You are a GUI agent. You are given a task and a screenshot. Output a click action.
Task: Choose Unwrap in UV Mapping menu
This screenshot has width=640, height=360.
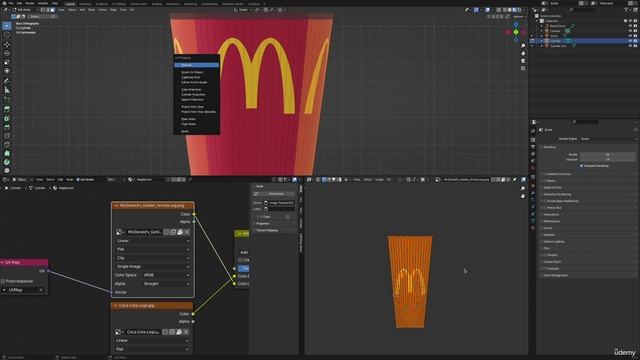(196, 65)
